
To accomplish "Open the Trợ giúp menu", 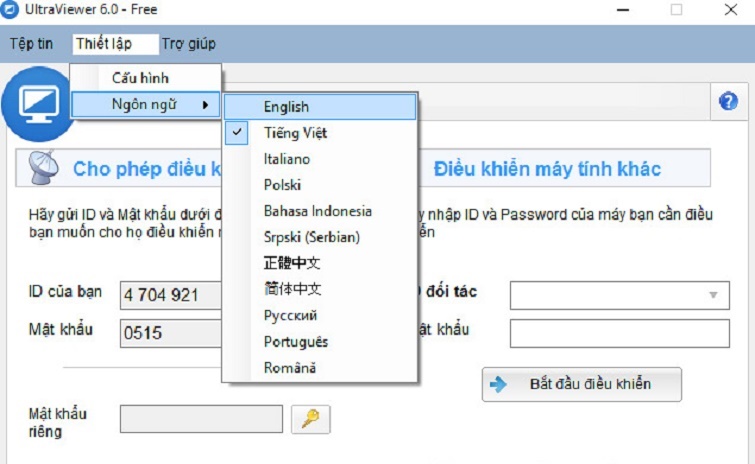I will [x=188, y=44].
